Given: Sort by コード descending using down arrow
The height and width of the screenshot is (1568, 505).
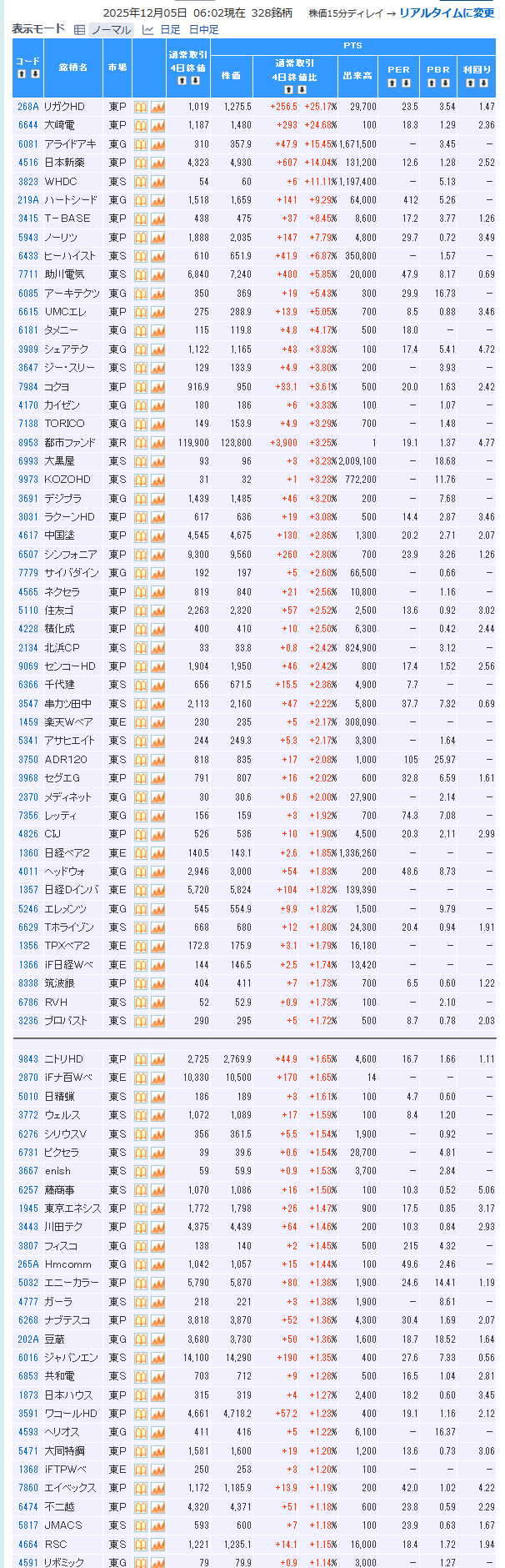Looking at the screenshot, I should (x=35, y=74).
